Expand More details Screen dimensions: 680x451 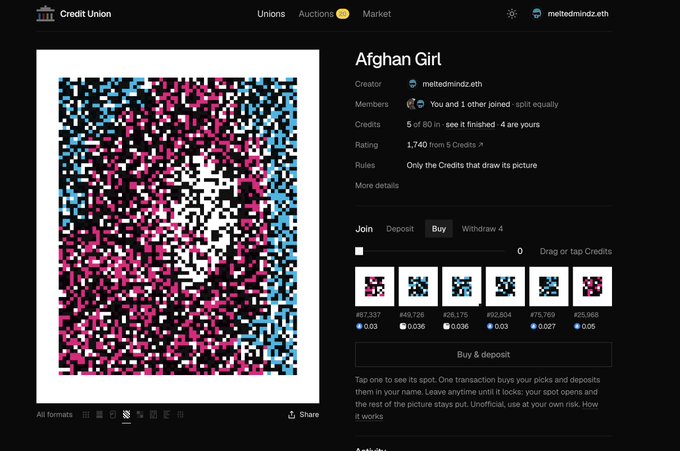coord(376,185)
